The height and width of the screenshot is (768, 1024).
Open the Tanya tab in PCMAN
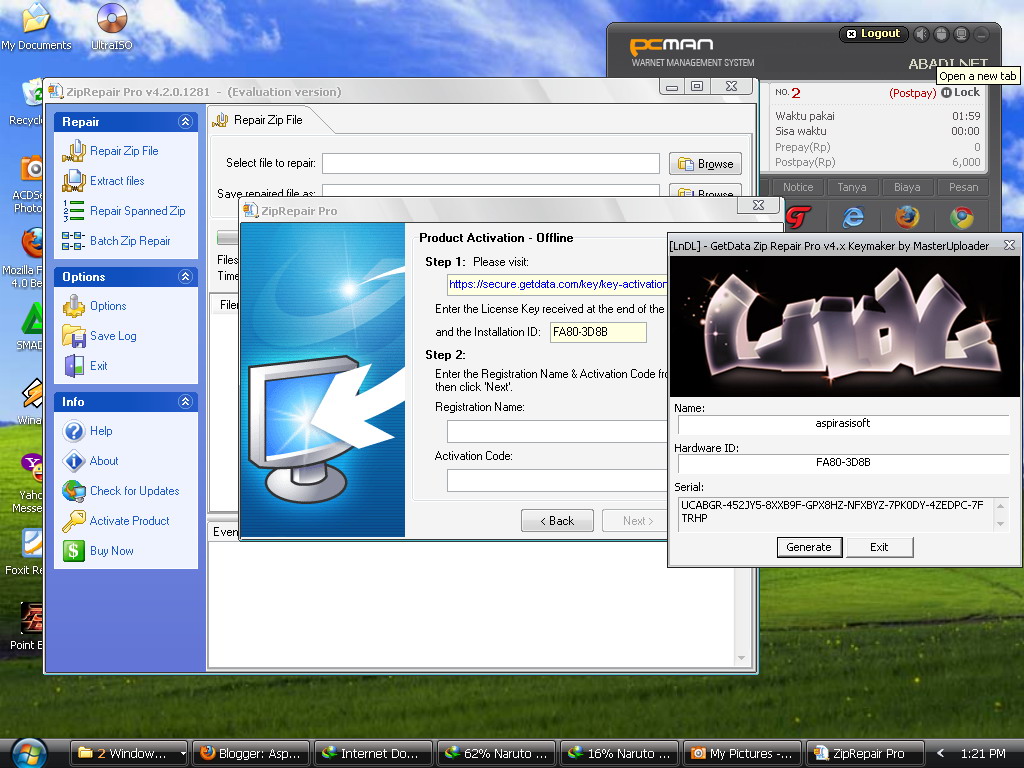point(852,187)
